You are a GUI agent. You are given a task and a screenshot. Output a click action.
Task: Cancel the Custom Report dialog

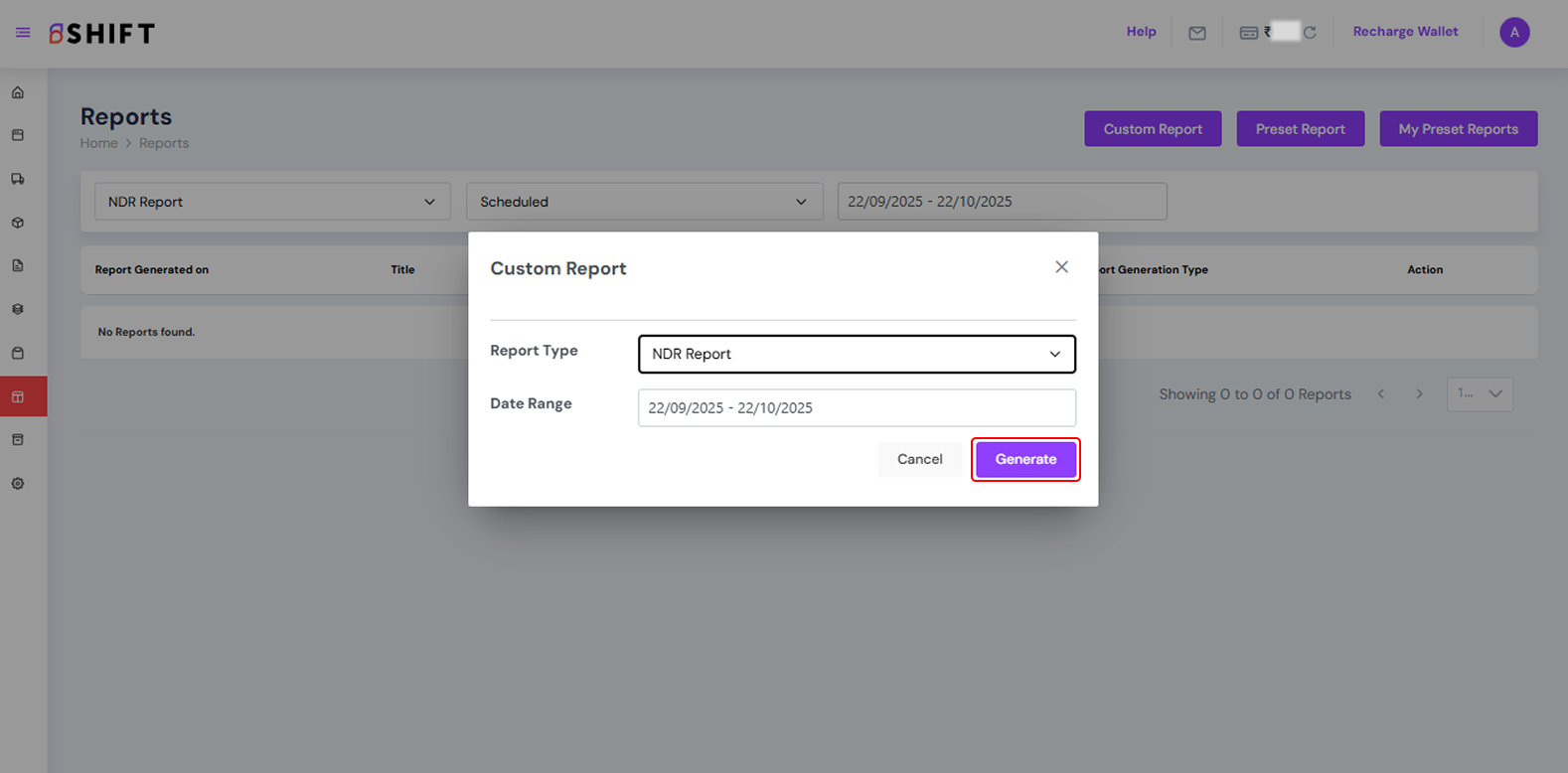tap(919, 459)
